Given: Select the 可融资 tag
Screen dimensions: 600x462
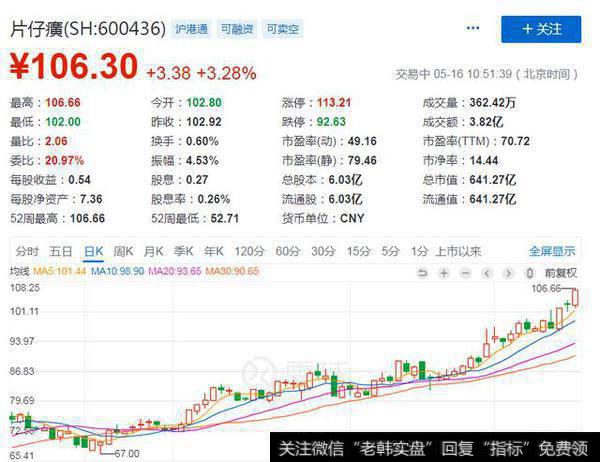Looking at the screenshot, I should (237, 29).
